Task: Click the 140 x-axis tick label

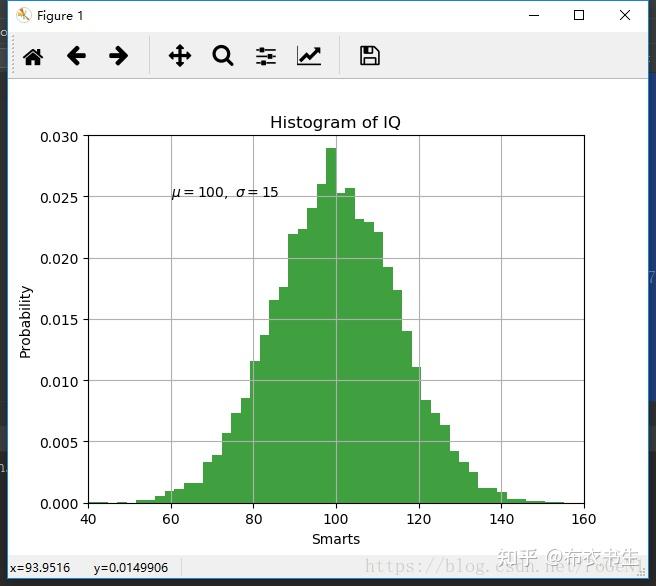Action: pos(501,519)
